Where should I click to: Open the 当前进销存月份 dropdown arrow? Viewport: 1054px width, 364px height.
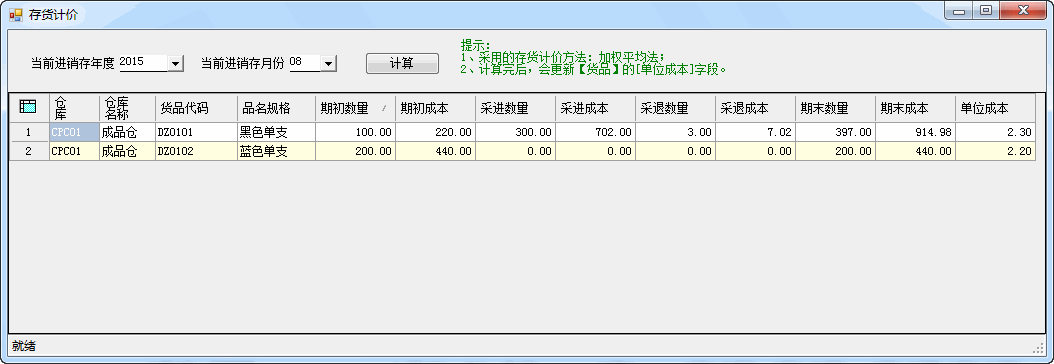click(x=328, y=63)
